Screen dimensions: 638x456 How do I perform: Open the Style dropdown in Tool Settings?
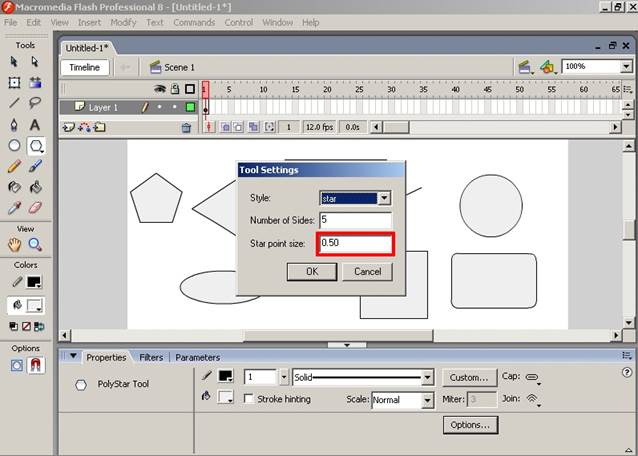point(384,198)
